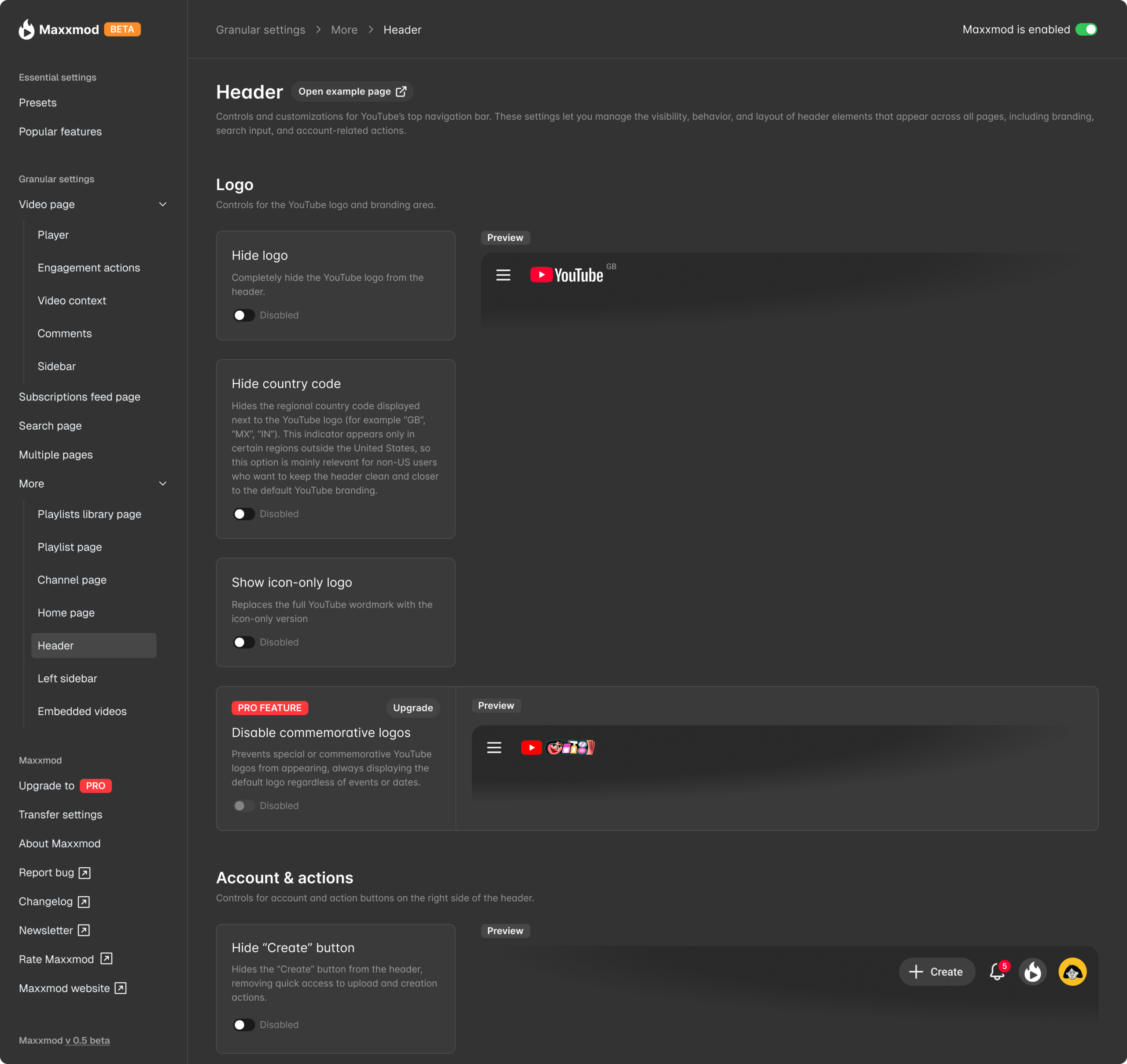The width and height of the screenshot is (1127, 1064).
Task: Click Granular settings breadcrumb link
Action: pyautogui.click(x=261, y=29)
